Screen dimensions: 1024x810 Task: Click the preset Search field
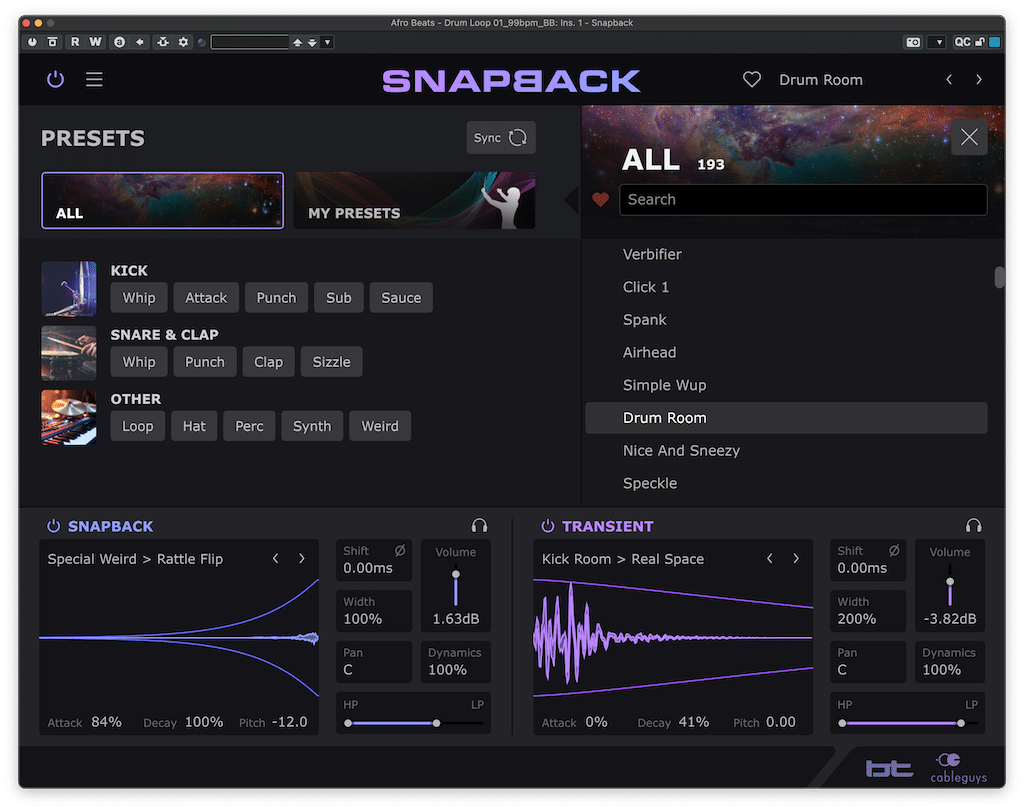[803, 200]
